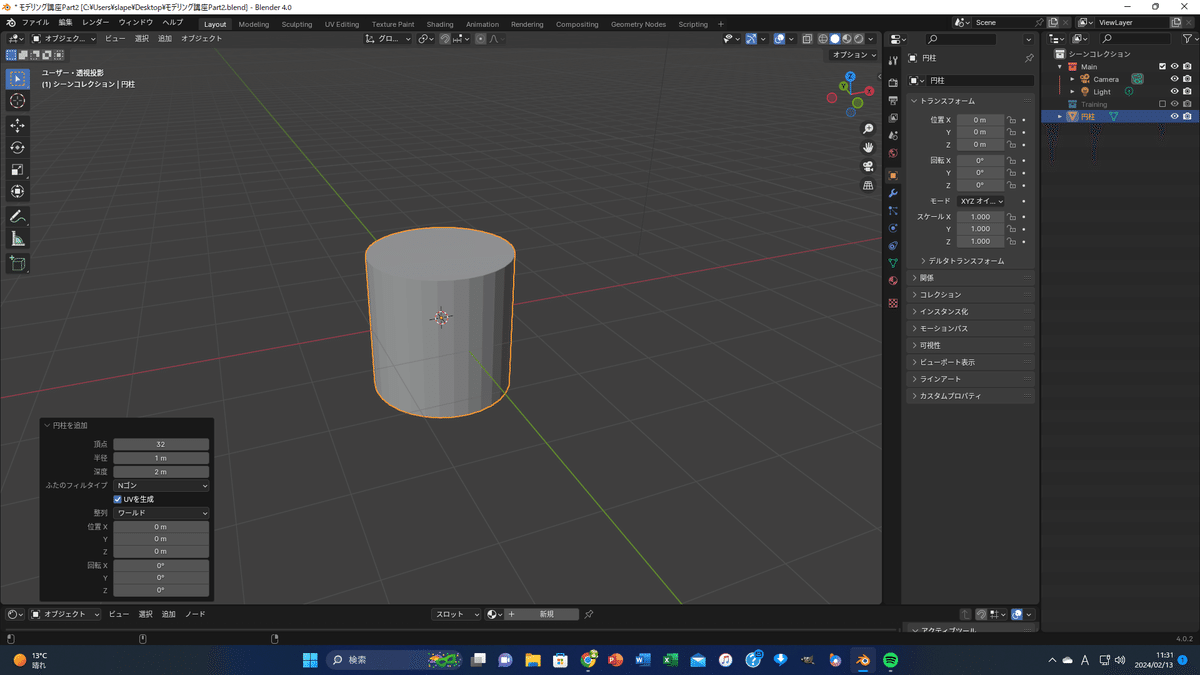This screenshot has height=675, width=1200.
Task: Choose the Move tool
Action: (x=18, y=126)
